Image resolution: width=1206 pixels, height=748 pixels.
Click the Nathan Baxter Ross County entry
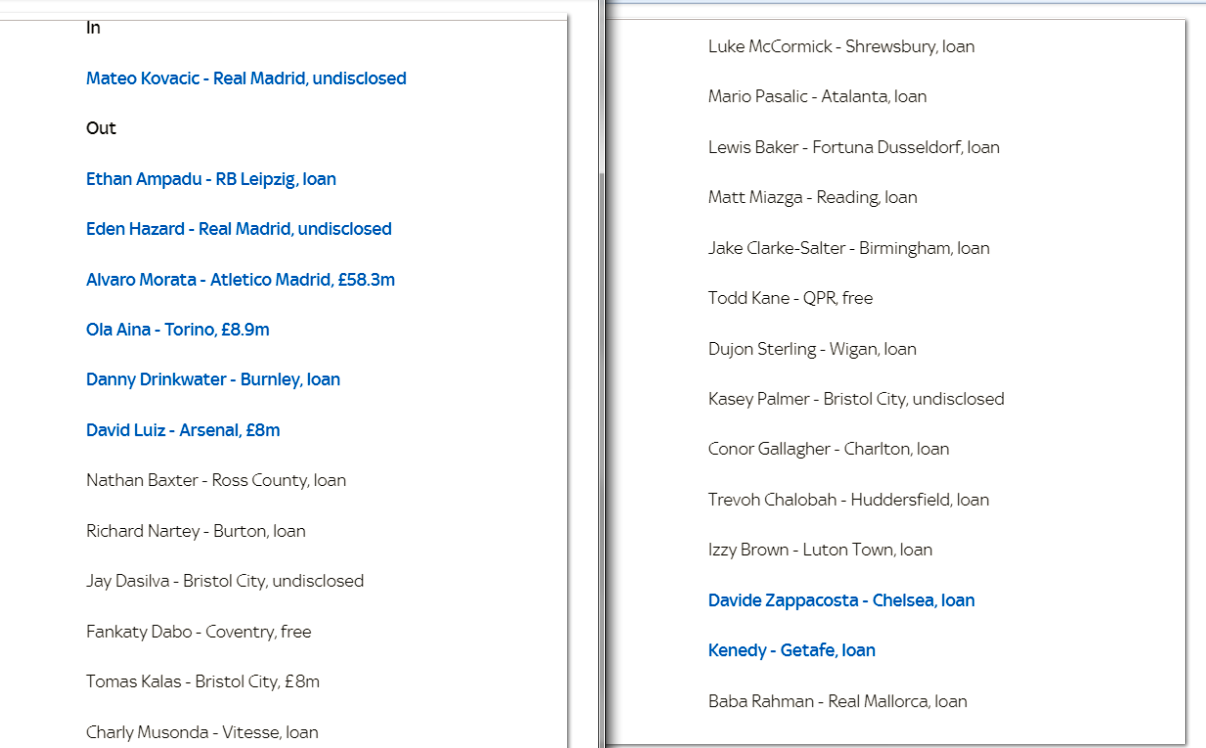point(216,480)
